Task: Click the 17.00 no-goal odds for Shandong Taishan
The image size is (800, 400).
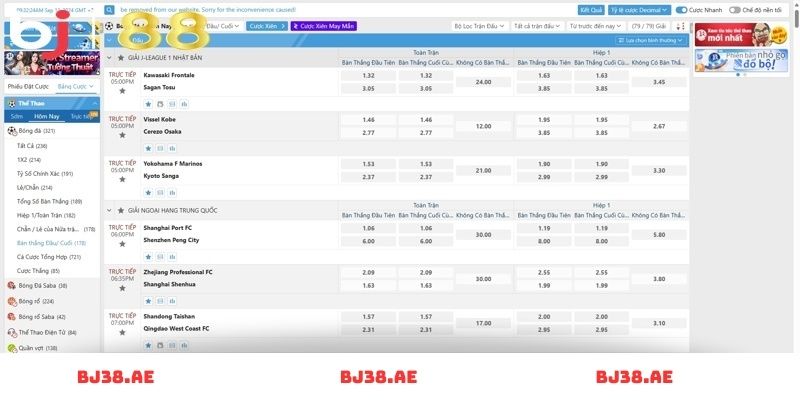Action: pos(483,323)
